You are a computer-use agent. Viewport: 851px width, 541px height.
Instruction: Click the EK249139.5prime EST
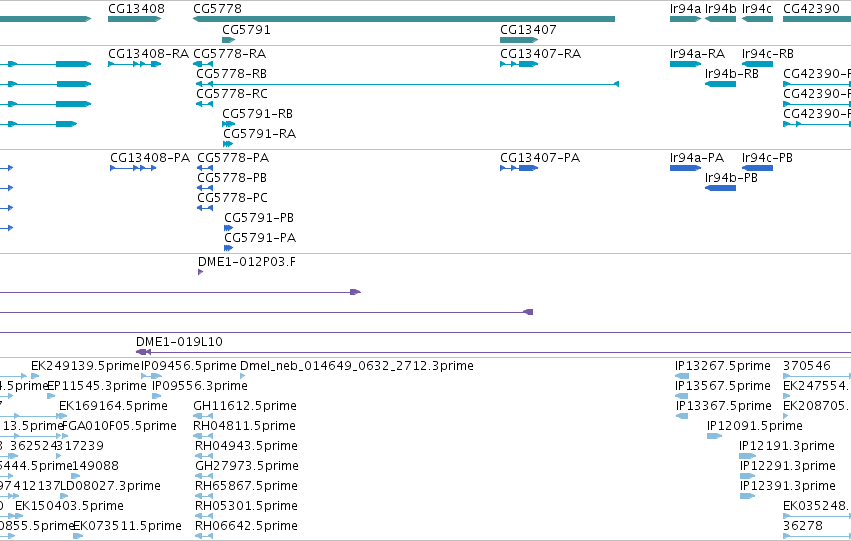[x=35, y=376]
